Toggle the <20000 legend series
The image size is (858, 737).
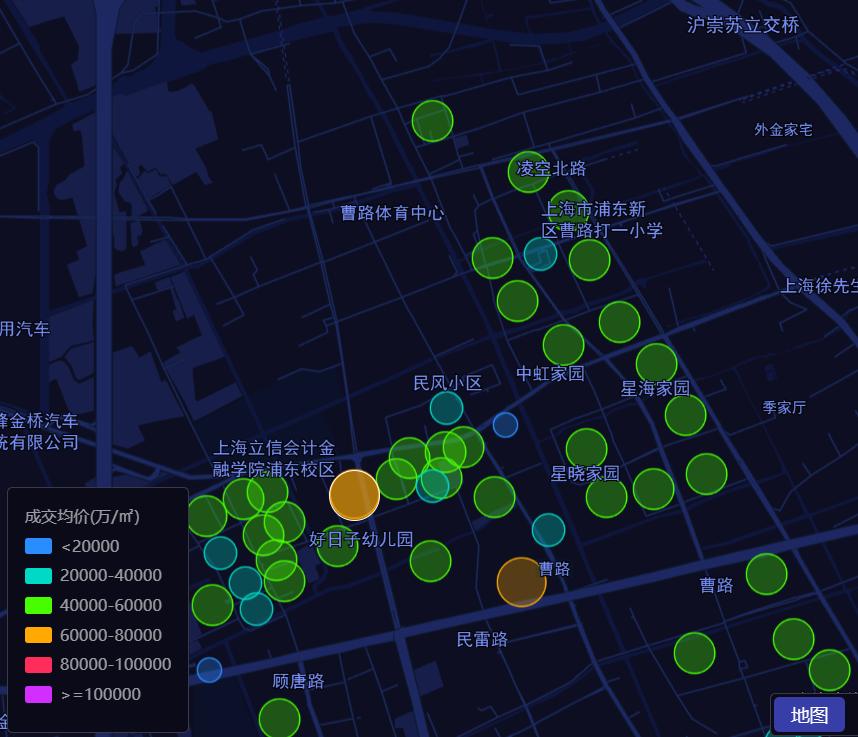38,546
